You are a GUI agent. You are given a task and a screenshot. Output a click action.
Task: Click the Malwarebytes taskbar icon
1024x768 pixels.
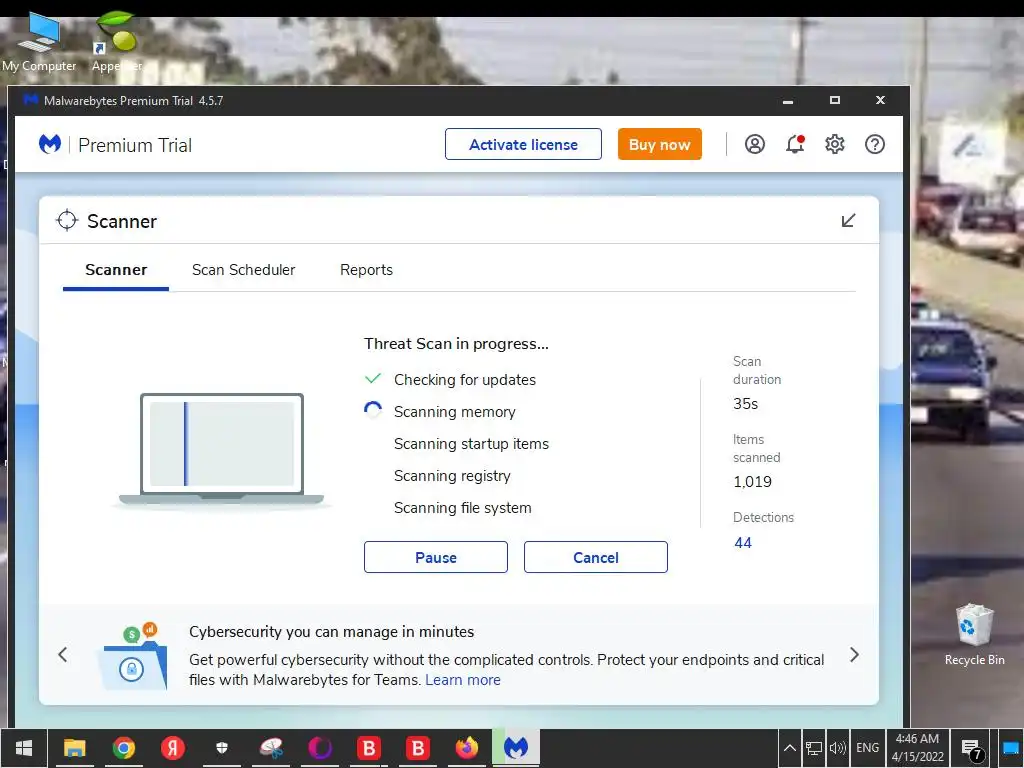[x=516, y=748]
